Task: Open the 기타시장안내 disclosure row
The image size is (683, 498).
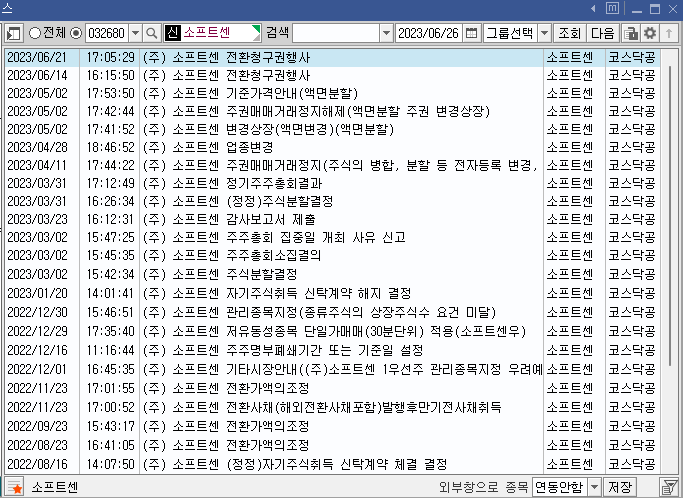Action: [332, 369]
